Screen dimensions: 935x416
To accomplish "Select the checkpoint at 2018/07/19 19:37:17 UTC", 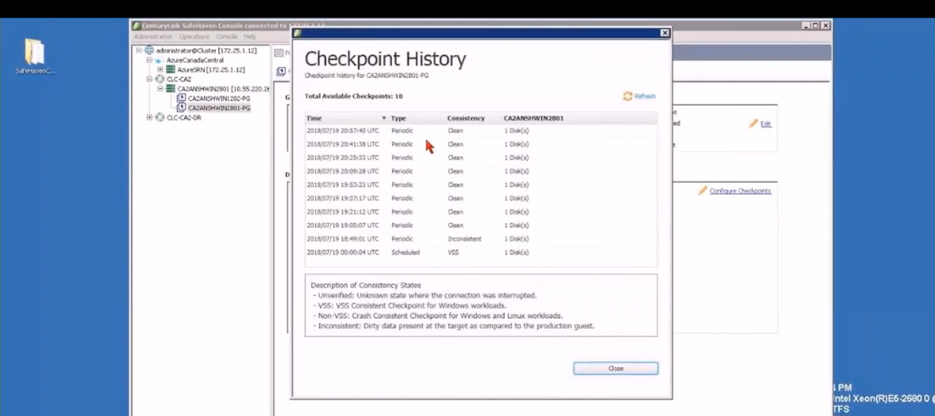I will [x=481, y=198].
